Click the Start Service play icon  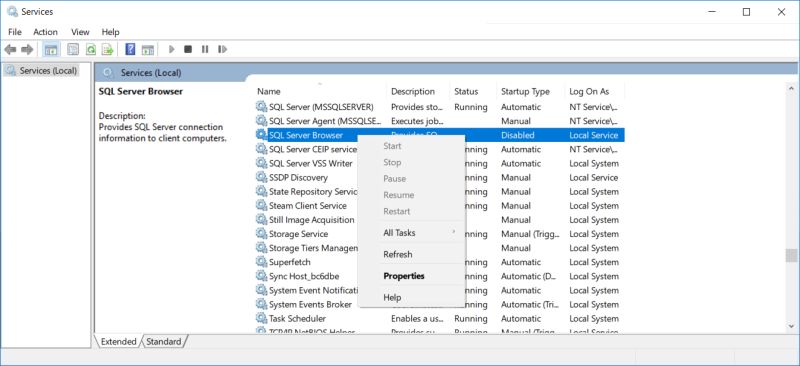(x=171, y=50)
